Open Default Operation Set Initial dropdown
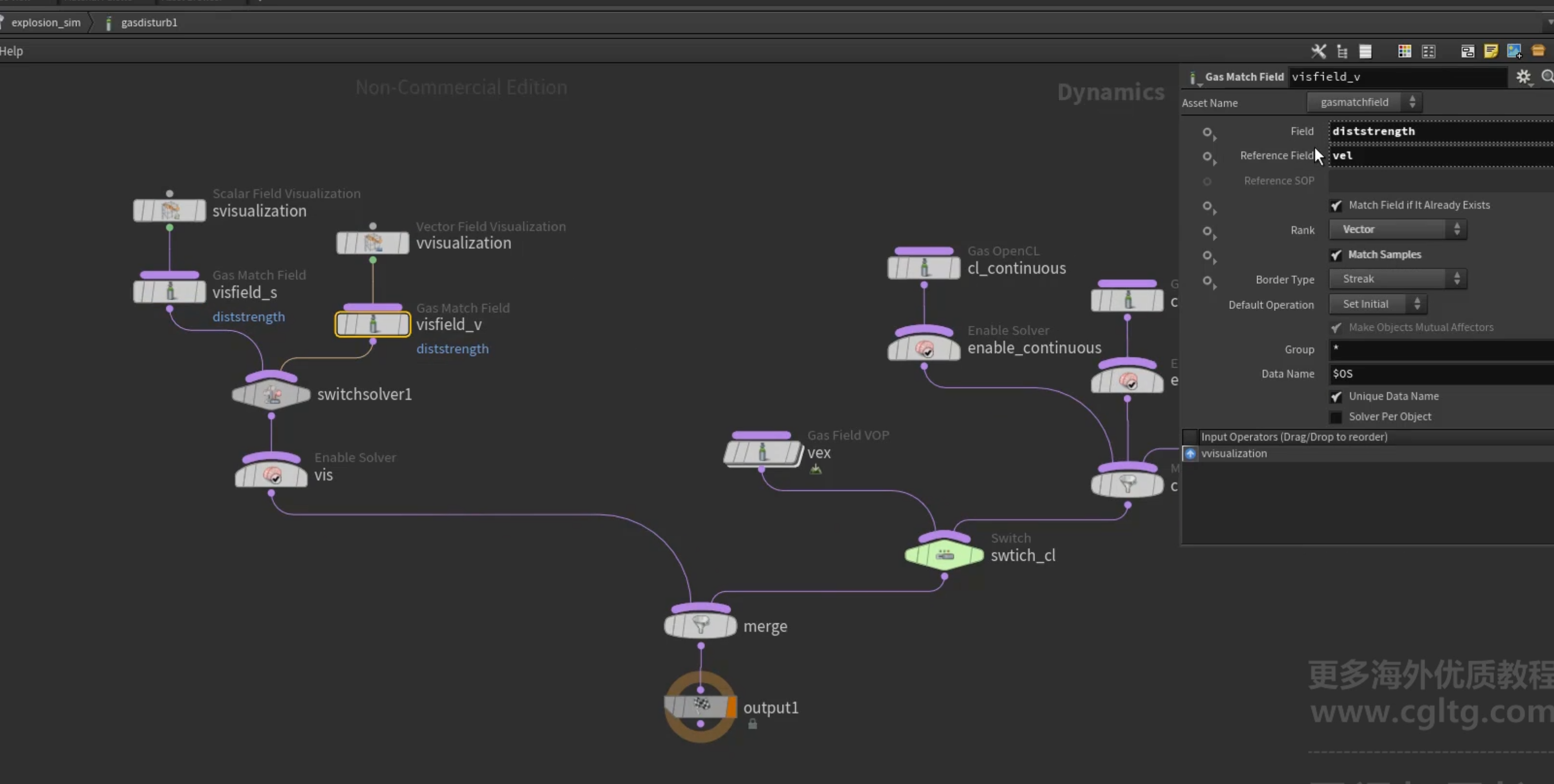1554x784 pixels. pos(1378,304)
